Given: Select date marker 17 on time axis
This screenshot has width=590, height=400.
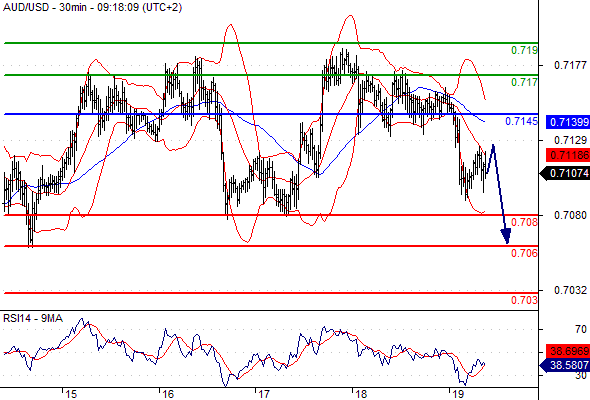Looking at the screenshot, I should [x=264, y=394].
